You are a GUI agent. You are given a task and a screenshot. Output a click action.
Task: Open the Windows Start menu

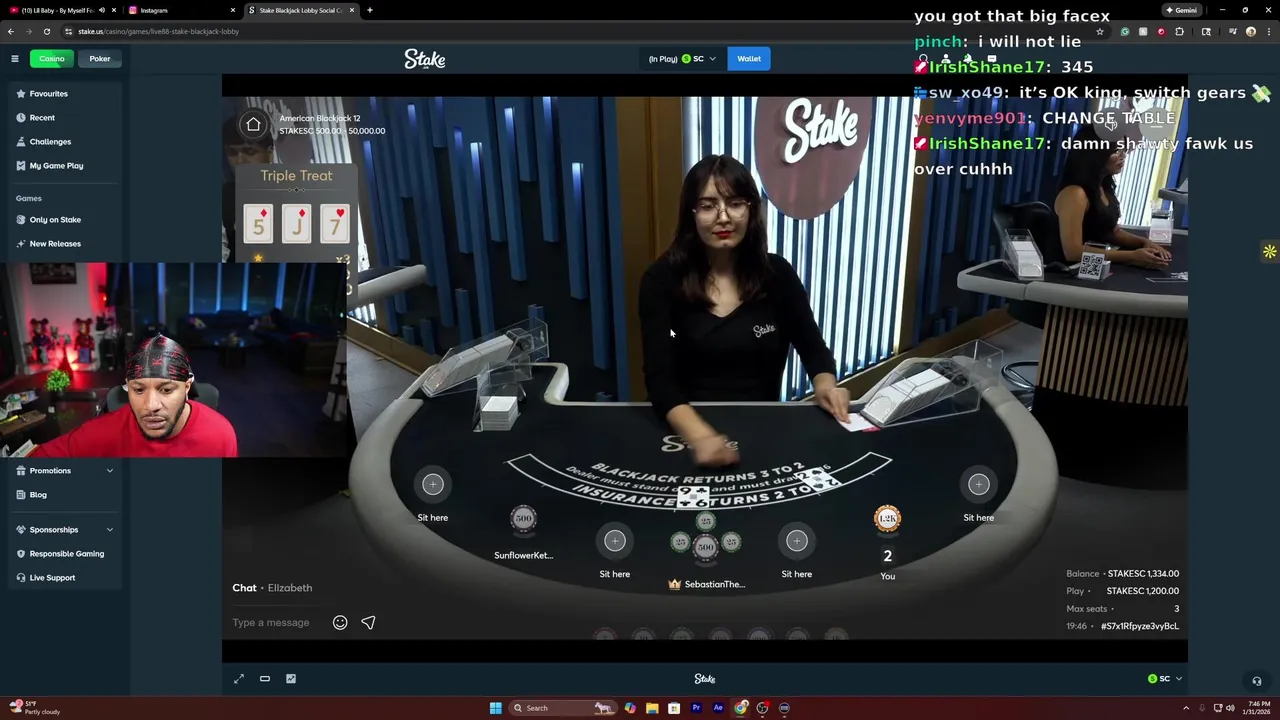495,708
